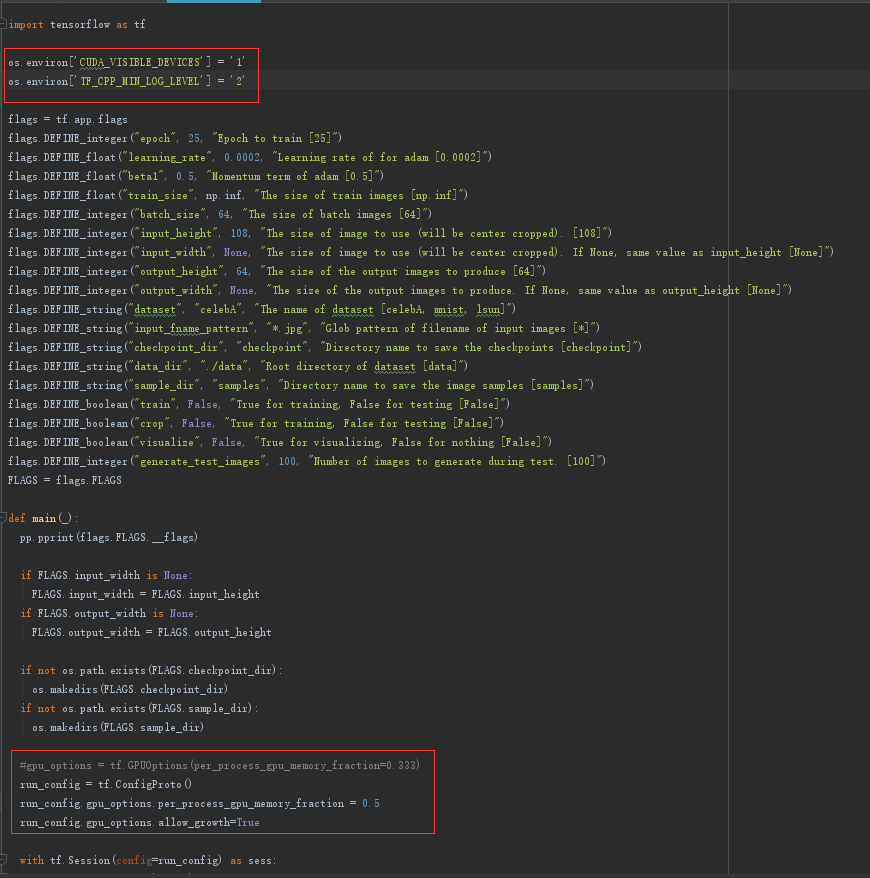The height and width of the screenshot is (878, 870).
Task: Click the "crop" DEFINE_boolean line
Action: click(x=256, y=424)
